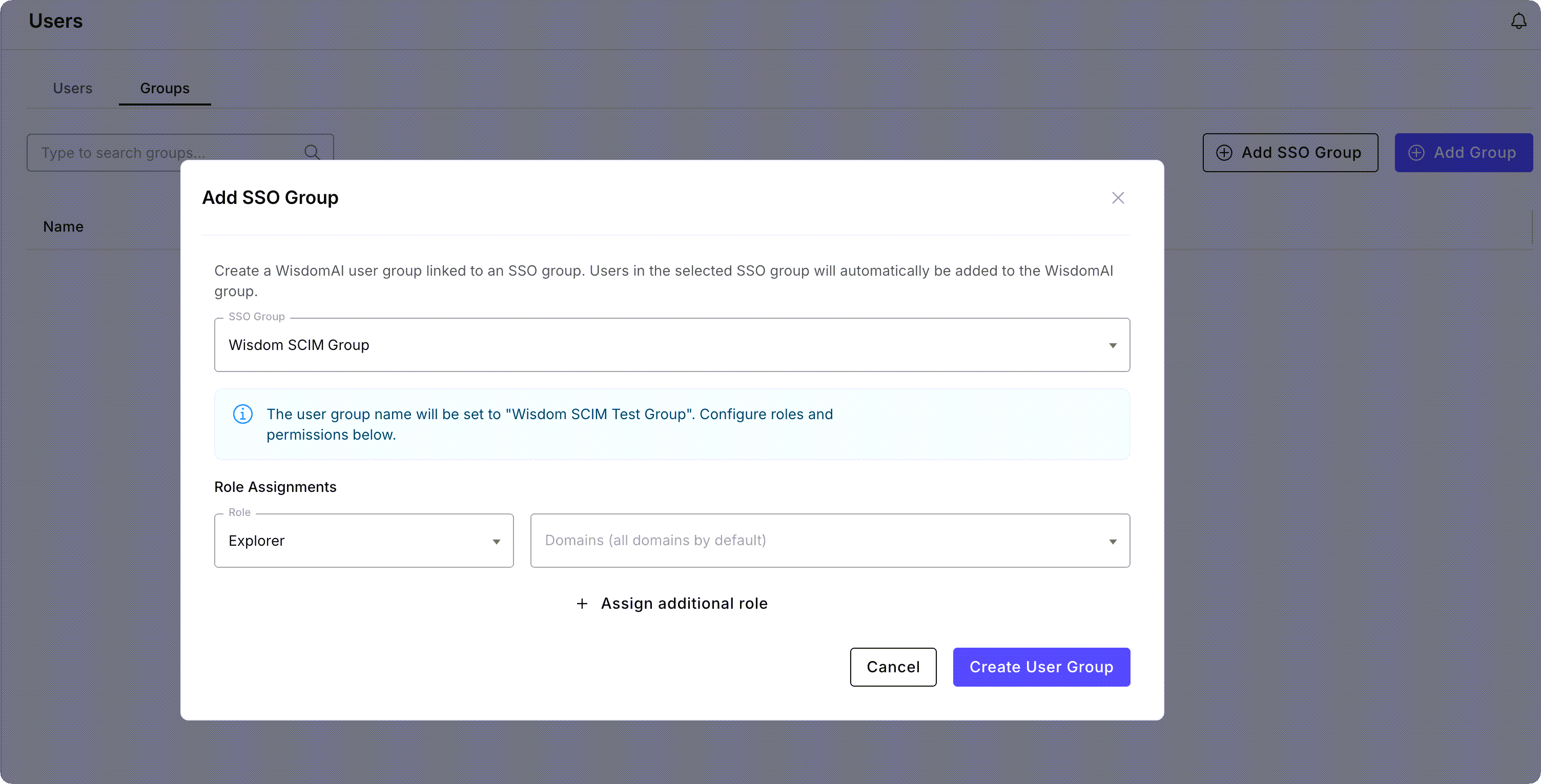
Task: Switch to the Users tab
Action: click(72, 88)
